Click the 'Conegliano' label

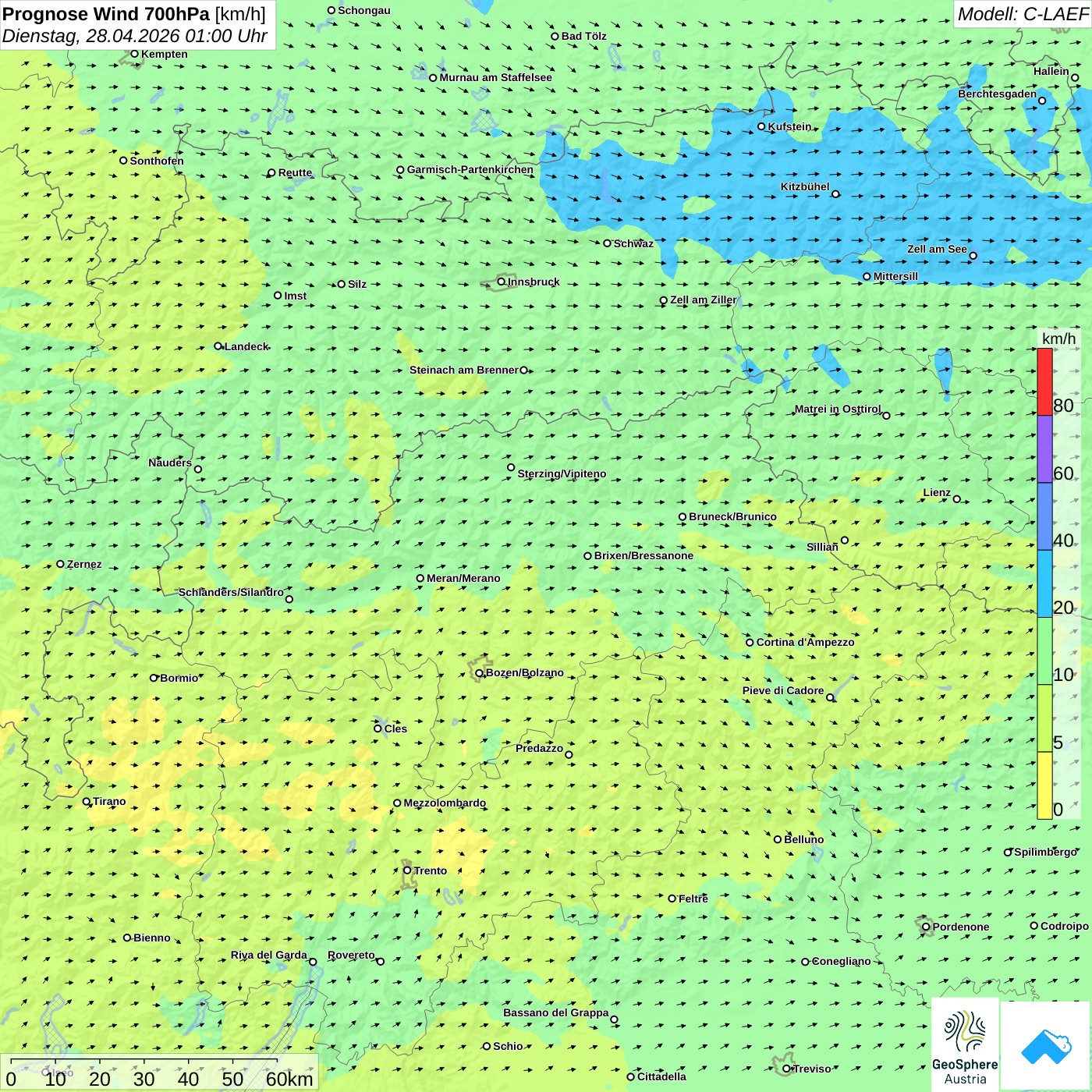click(x=841, y=961)
